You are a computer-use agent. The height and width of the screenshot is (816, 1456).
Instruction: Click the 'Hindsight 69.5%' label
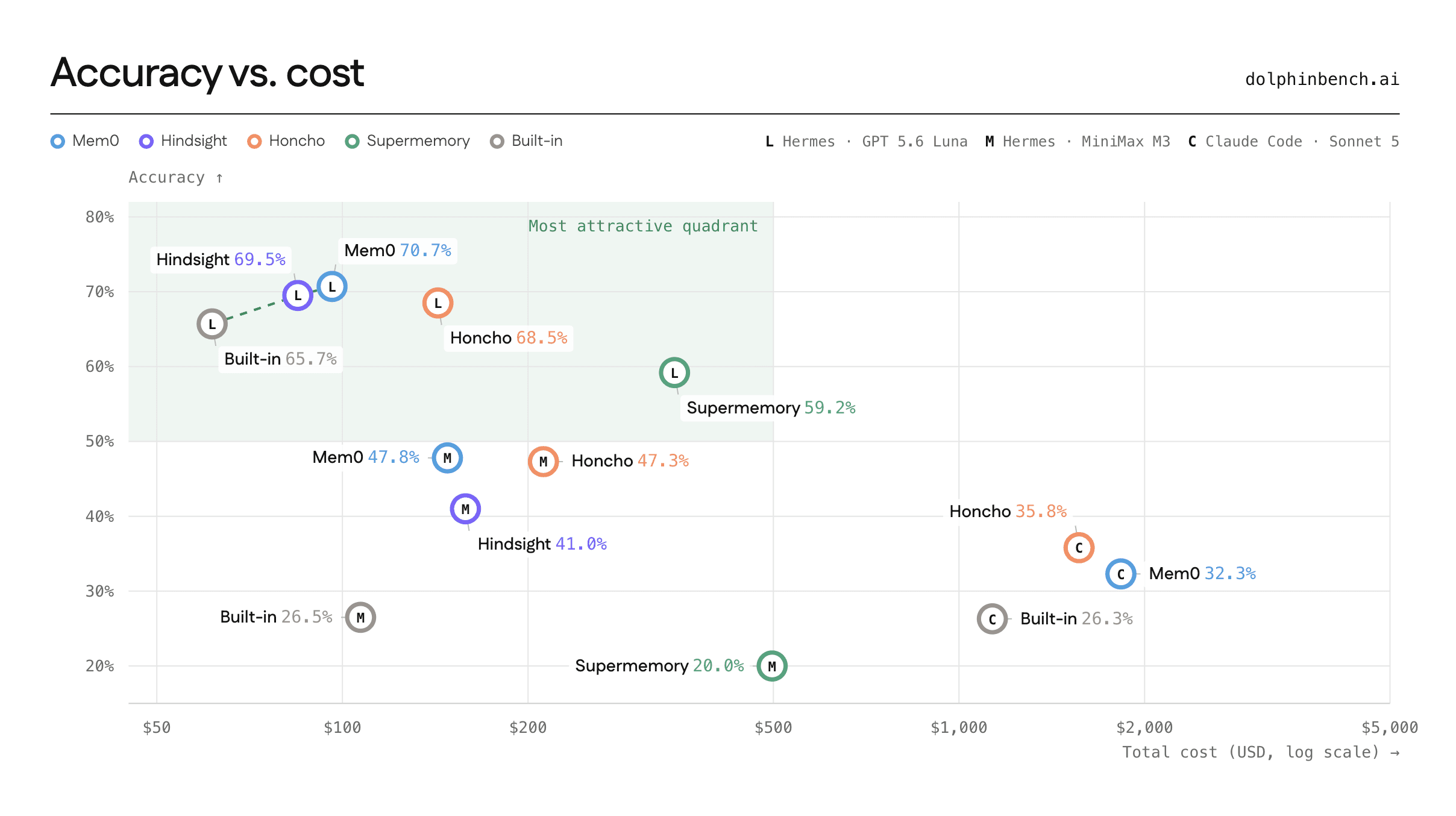click(x=221, y=259)
